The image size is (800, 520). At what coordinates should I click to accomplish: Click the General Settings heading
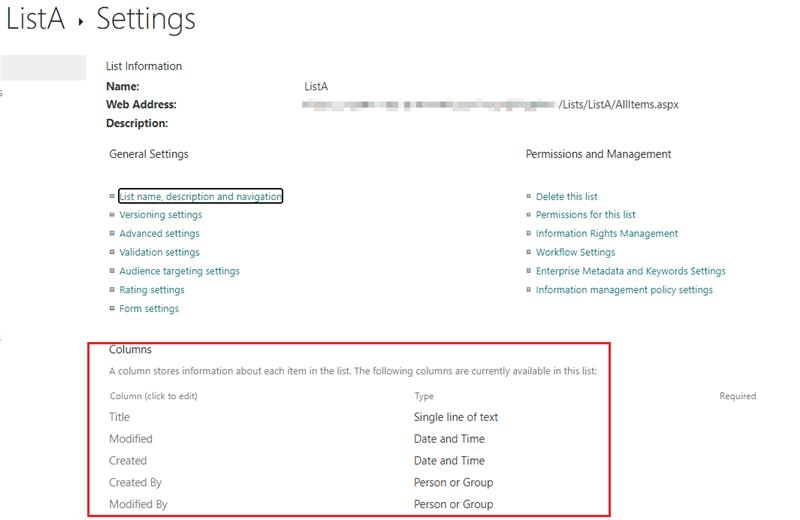pos(148,154)
